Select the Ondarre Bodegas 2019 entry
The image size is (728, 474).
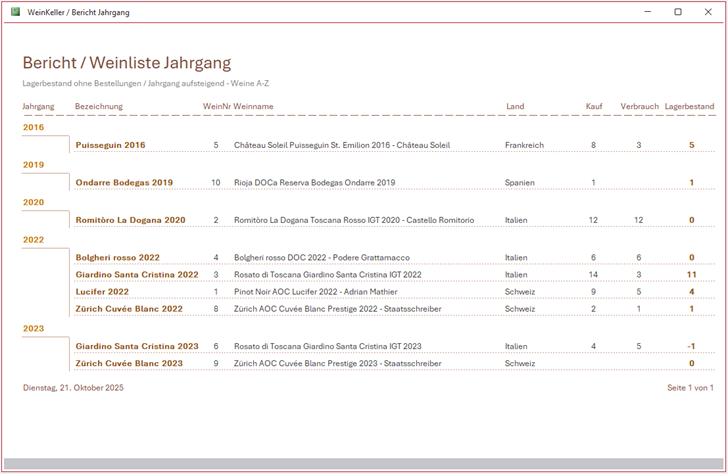point(124,183)
